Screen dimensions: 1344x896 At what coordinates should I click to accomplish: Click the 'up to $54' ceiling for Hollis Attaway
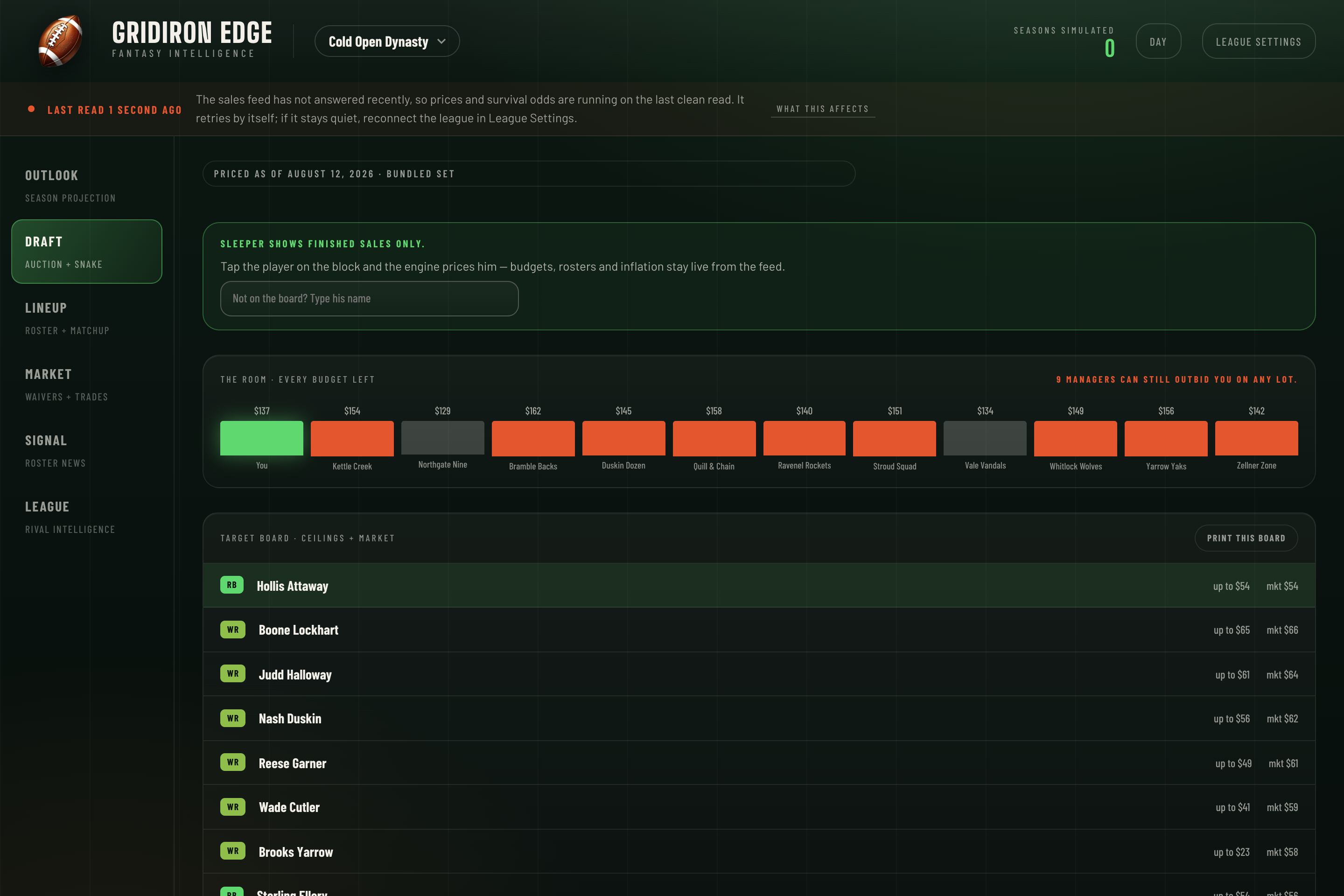tap(1231, 586)
